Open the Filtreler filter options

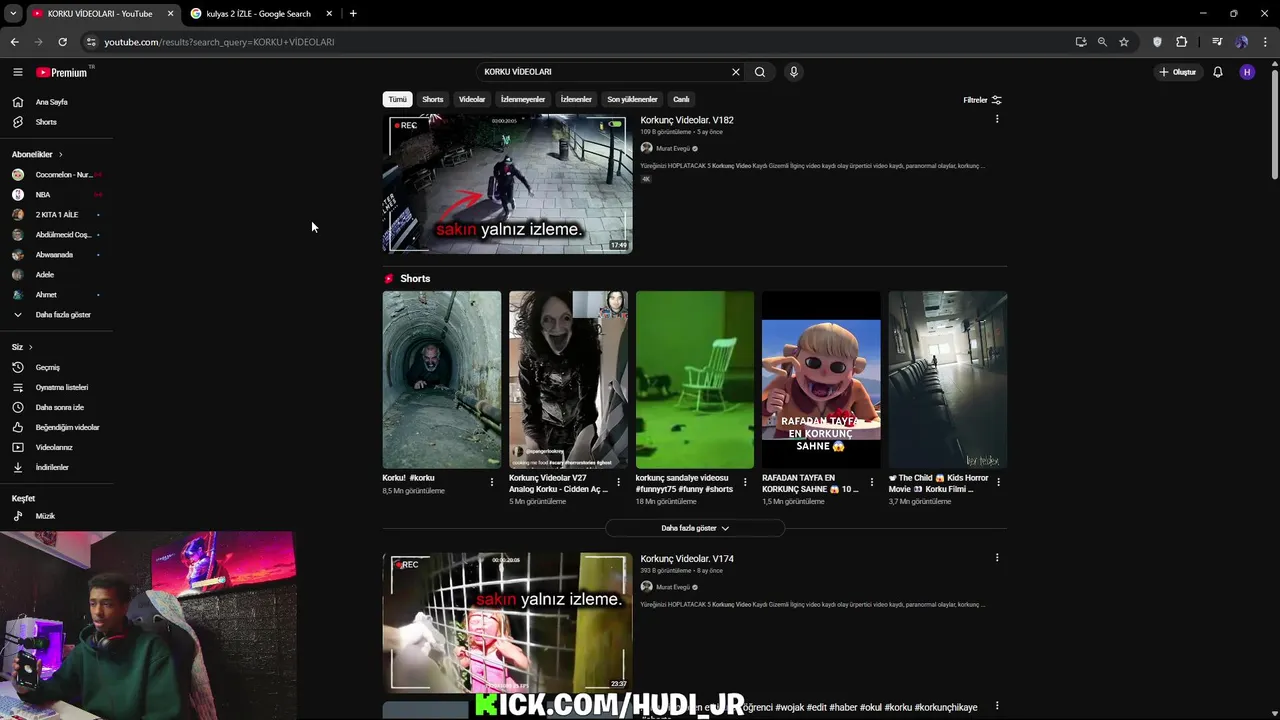(982, 100)
